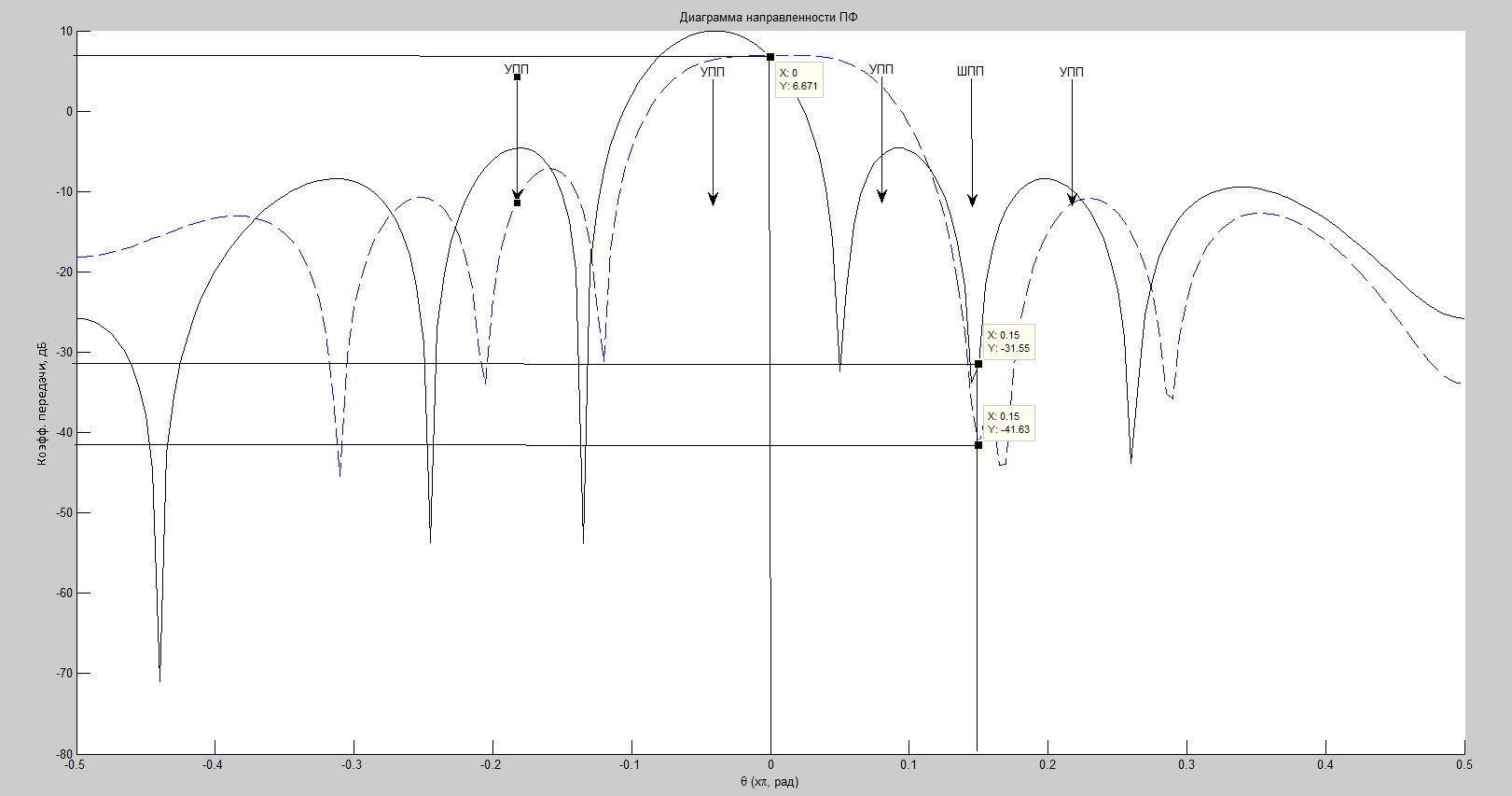Viewport: 1512px width, 796px height.
Task: Click the x-axis tick label 0.5
Action: (x=1464, y=764)
